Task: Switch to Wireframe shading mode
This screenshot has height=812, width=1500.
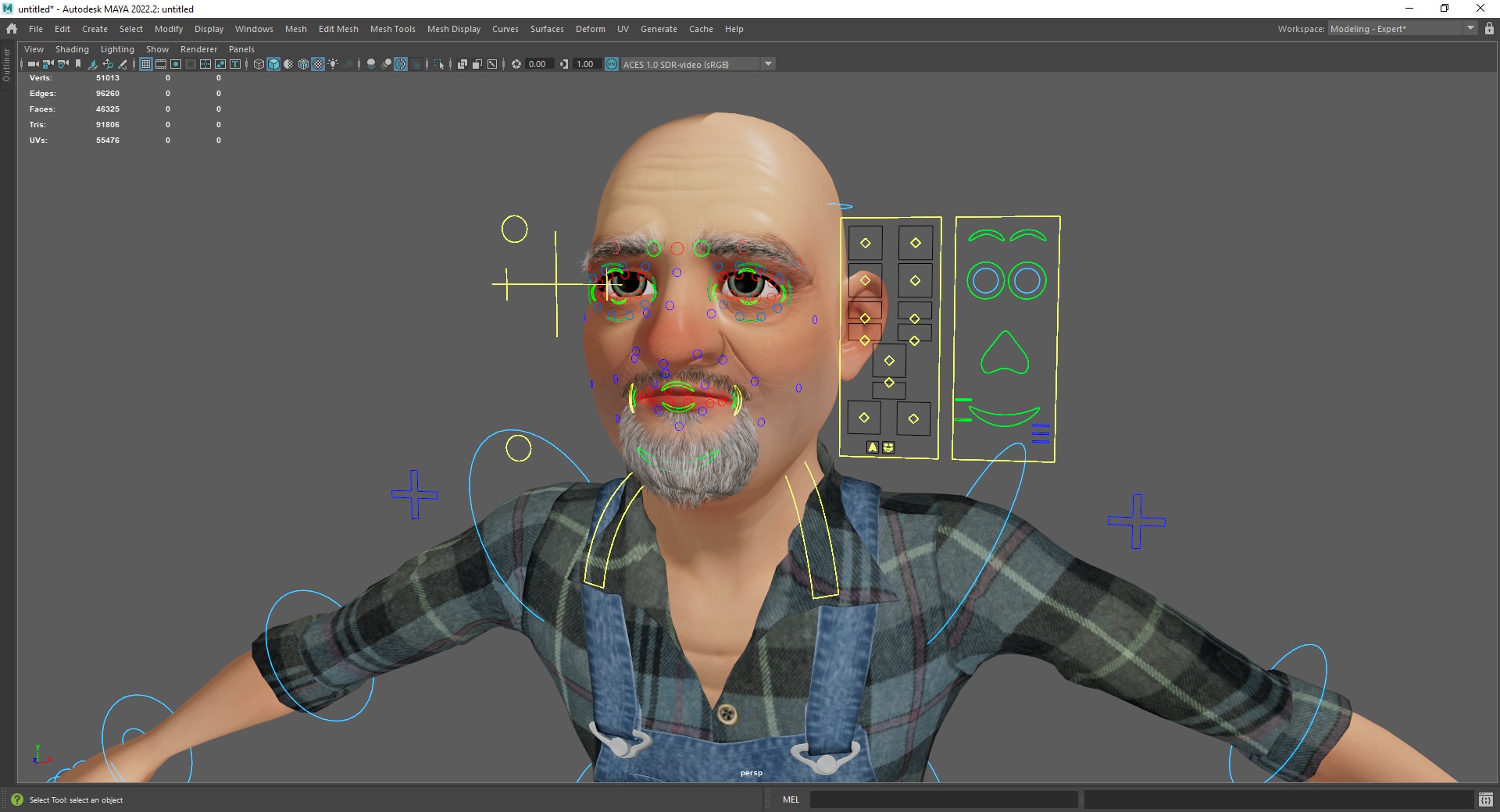Action: (x=259, y=64)
